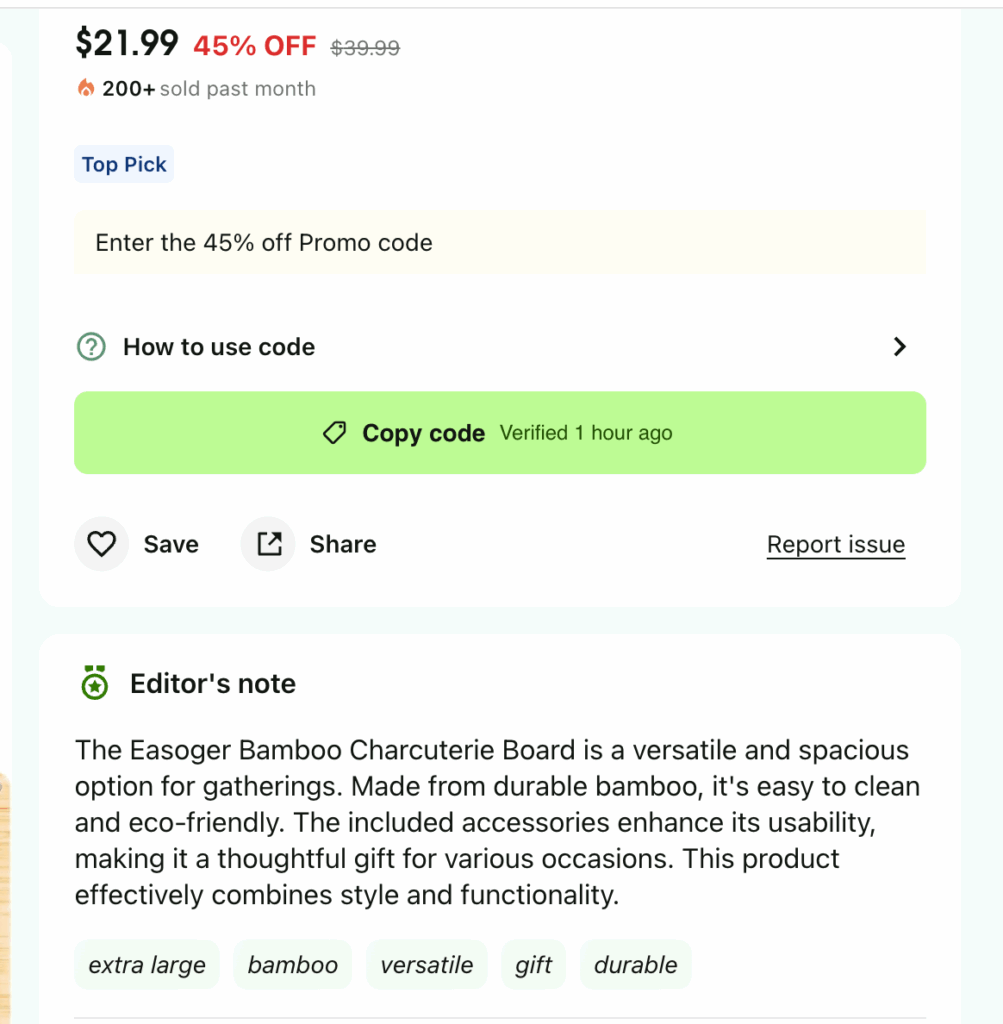
Task: Click the flame icon near sold count
Action: click(x=86, y=89)
